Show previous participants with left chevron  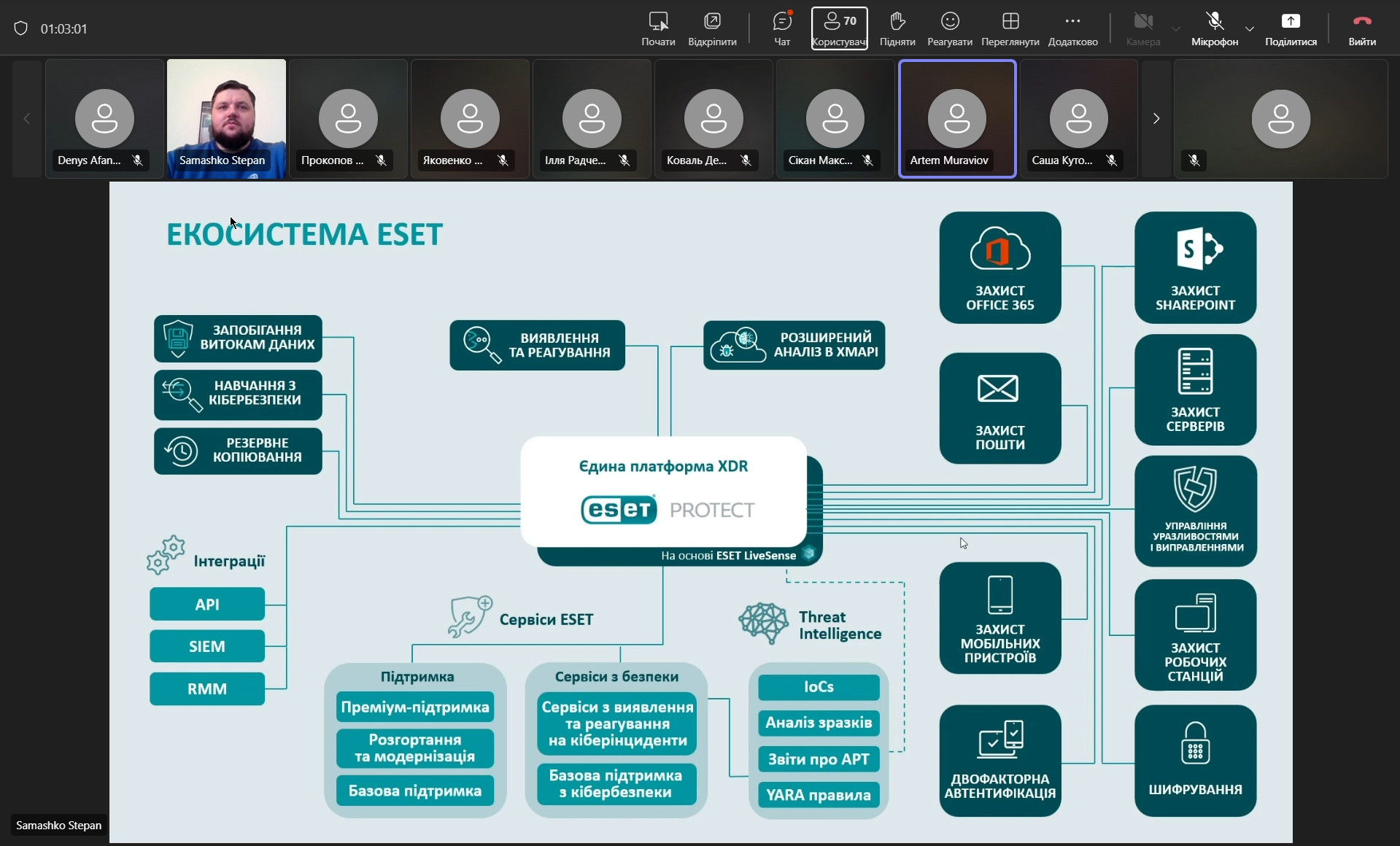pos(27,118)
